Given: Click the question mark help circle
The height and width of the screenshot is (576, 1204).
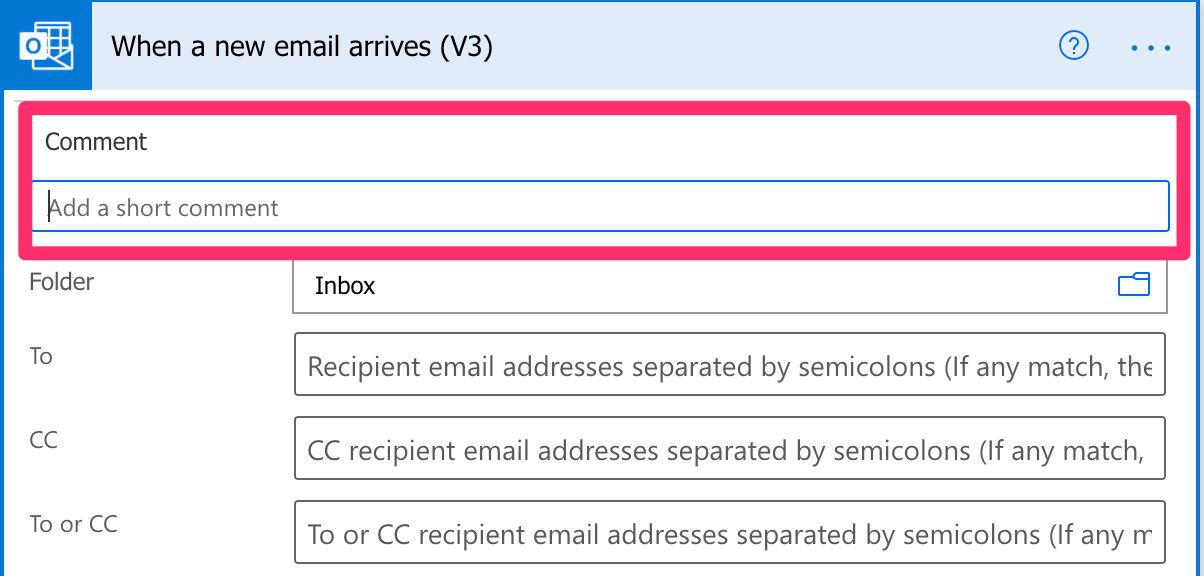Looking at the screenshot, I should [1073, 46].
